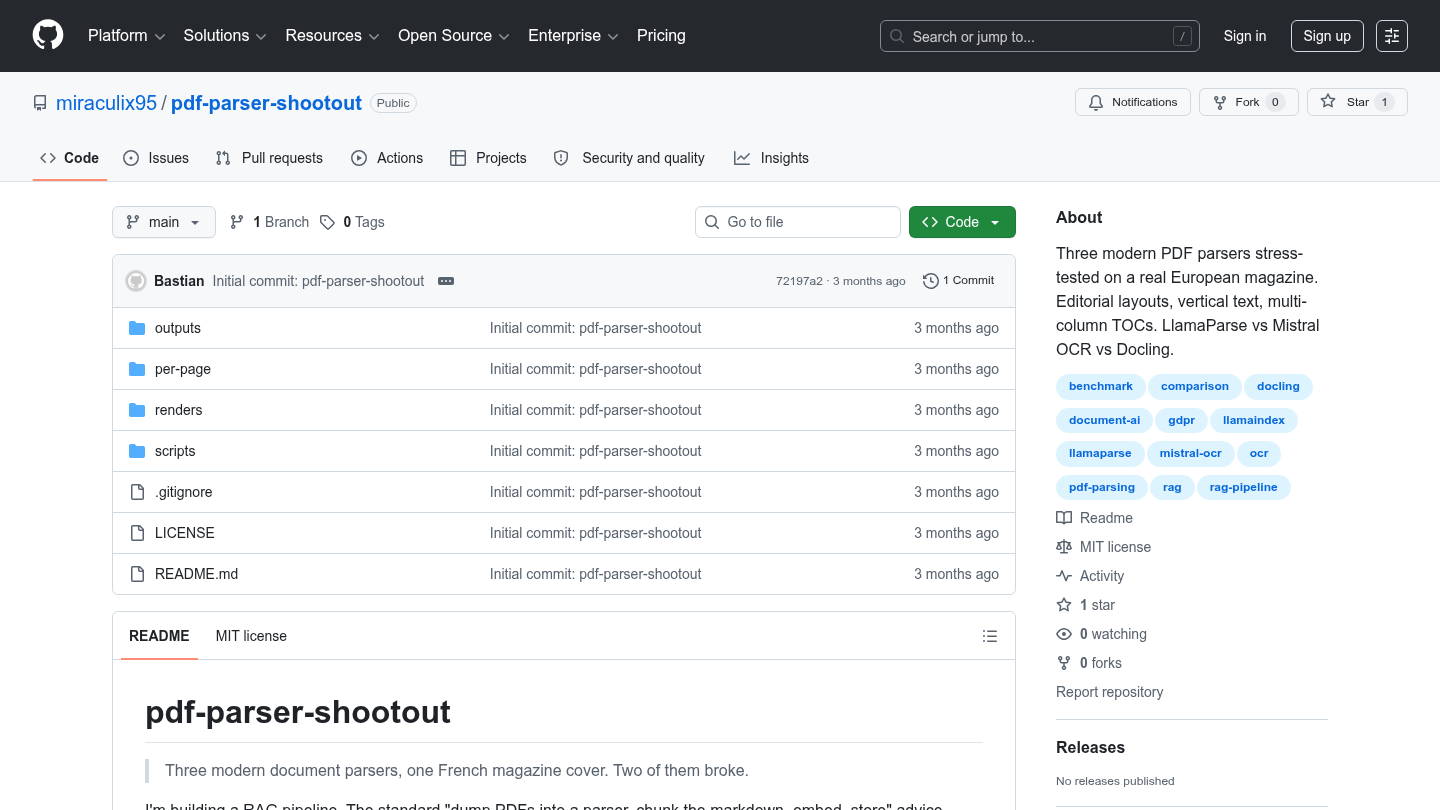This screenshot has height=810, width=1440.
Task: Switch to the Security and quality tab
Action: pos(629,158)
